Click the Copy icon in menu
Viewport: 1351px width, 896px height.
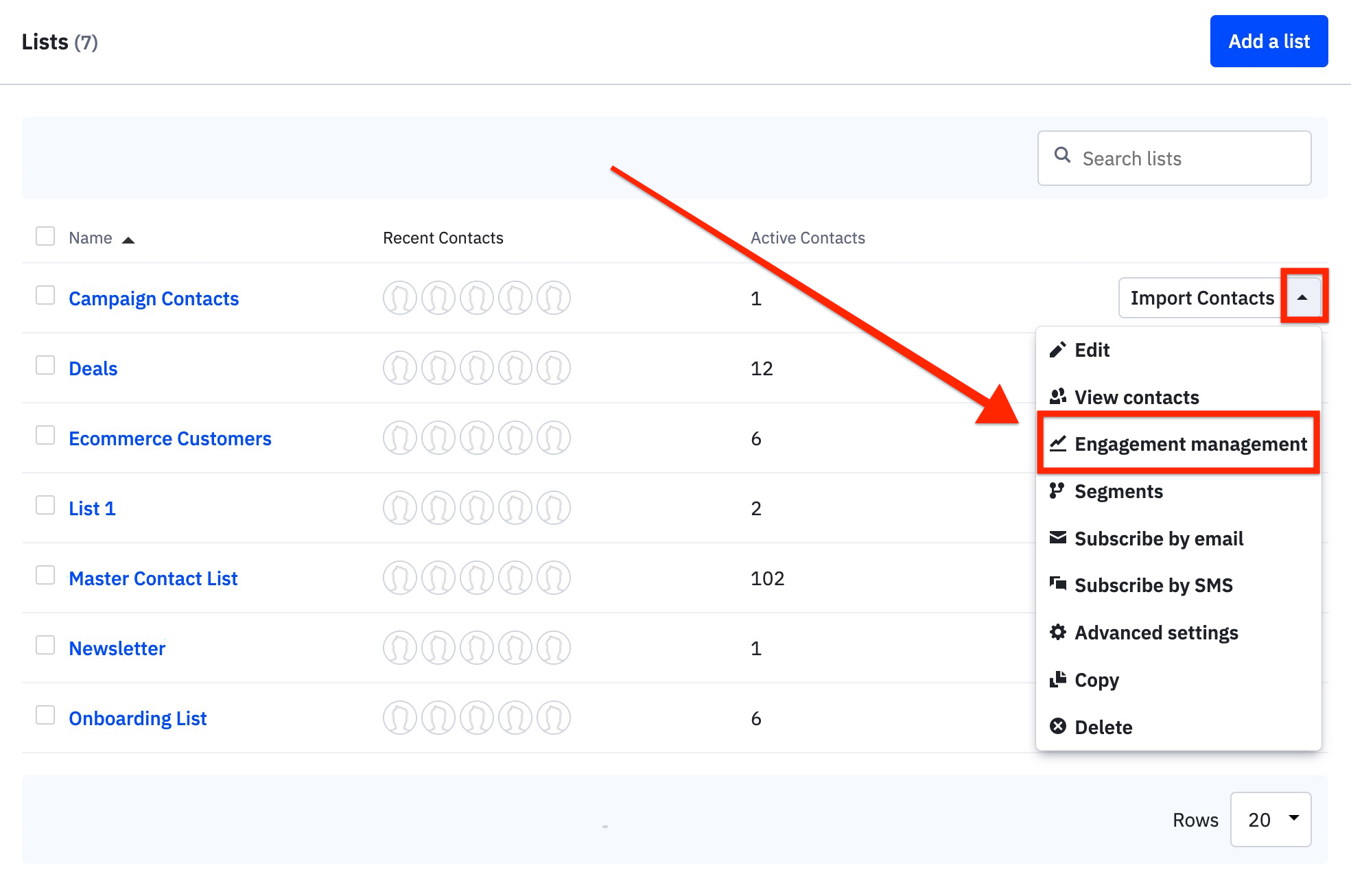point(1057,679)
